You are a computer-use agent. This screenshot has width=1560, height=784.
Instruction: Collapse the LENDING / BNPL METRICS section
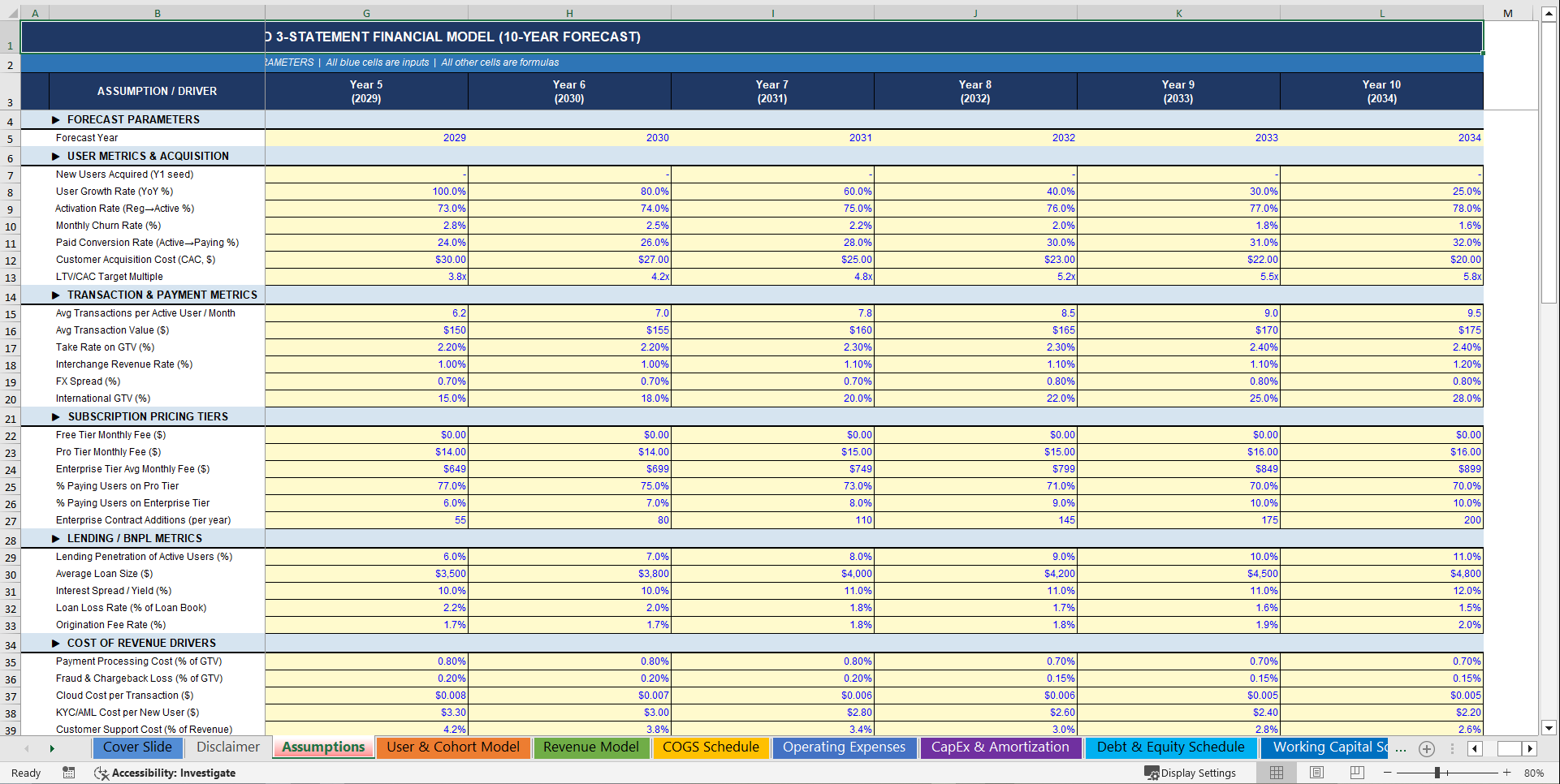pos(55,538)
